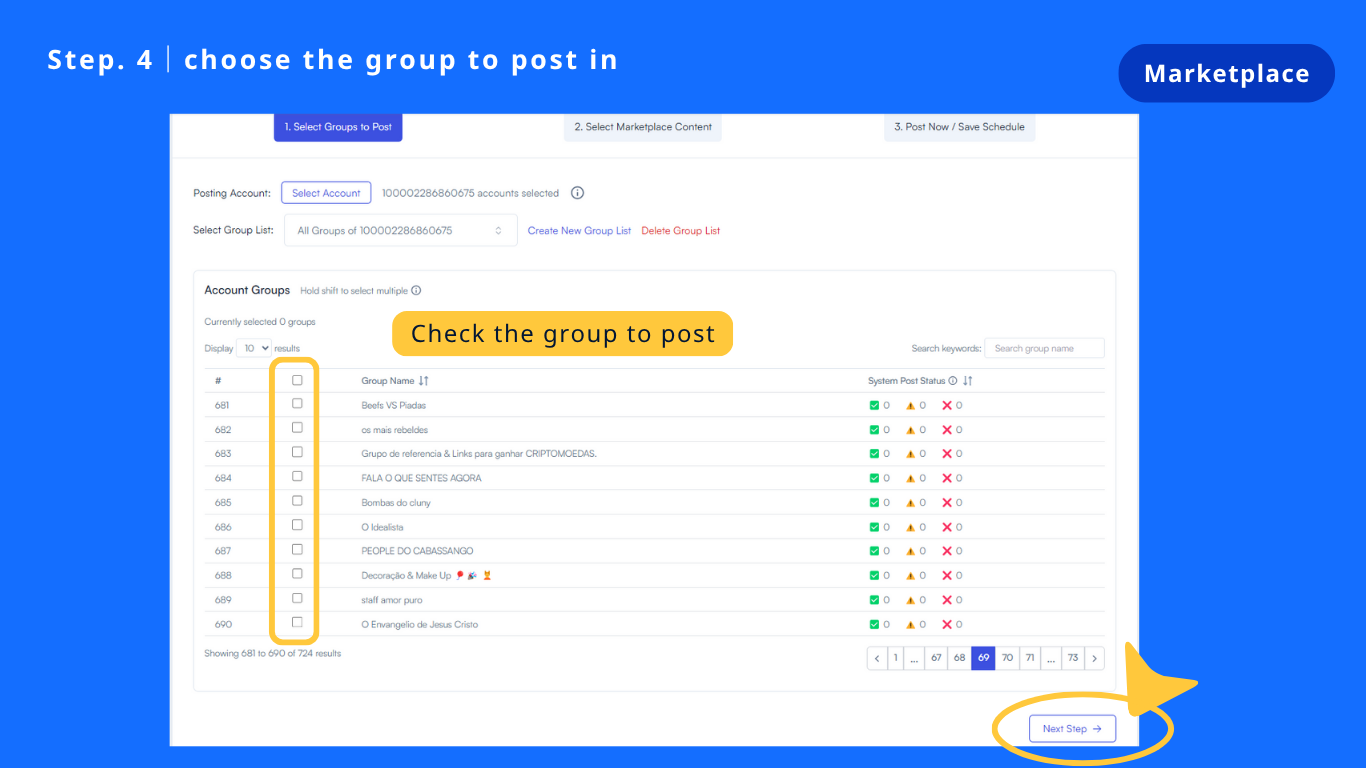Screen dimensions: 1366x768
Task: Sort by System Post Status arrows icon
Action: (x=968, y=381)
